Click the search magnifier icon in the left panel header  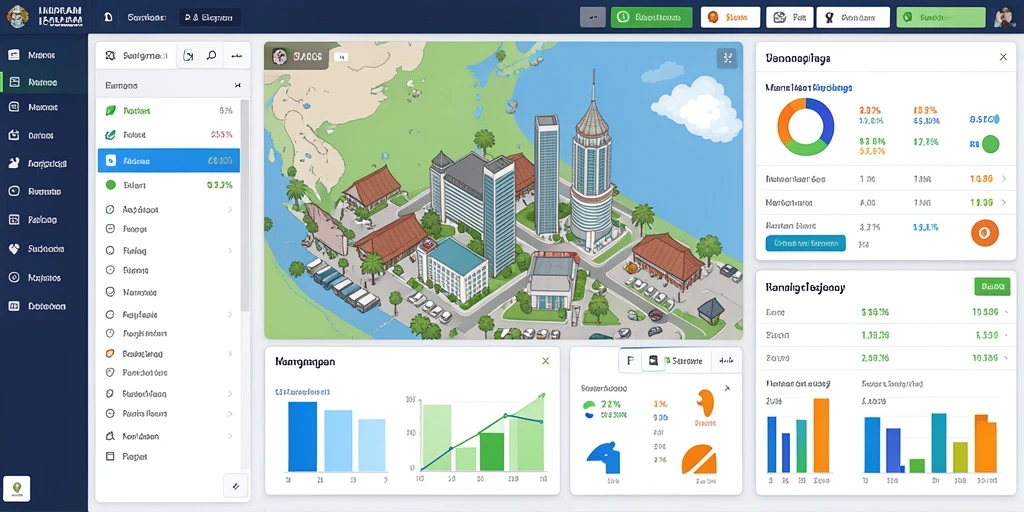(212, 56)
